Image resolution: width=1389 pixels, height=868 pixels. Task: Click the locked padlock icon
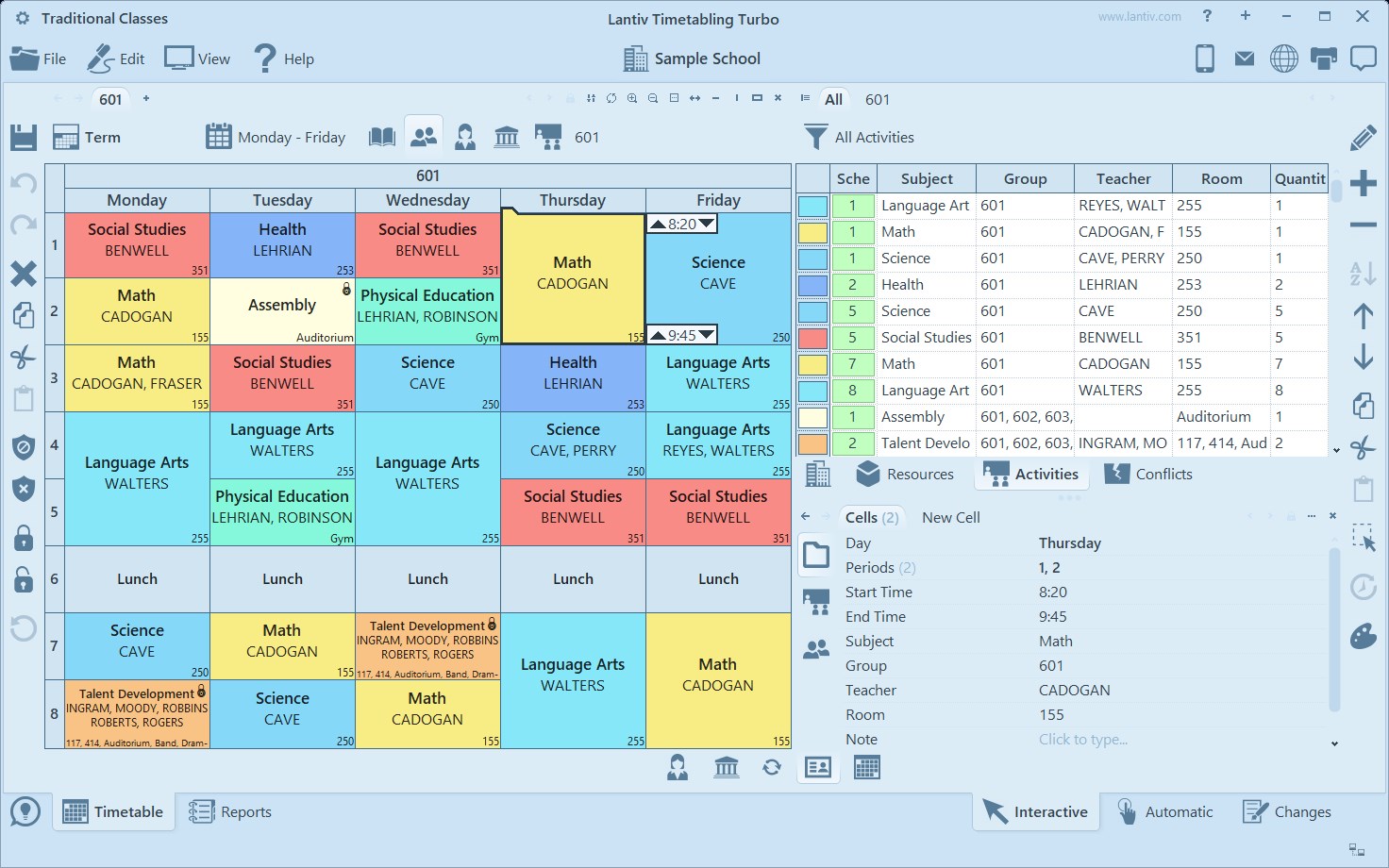24,538
